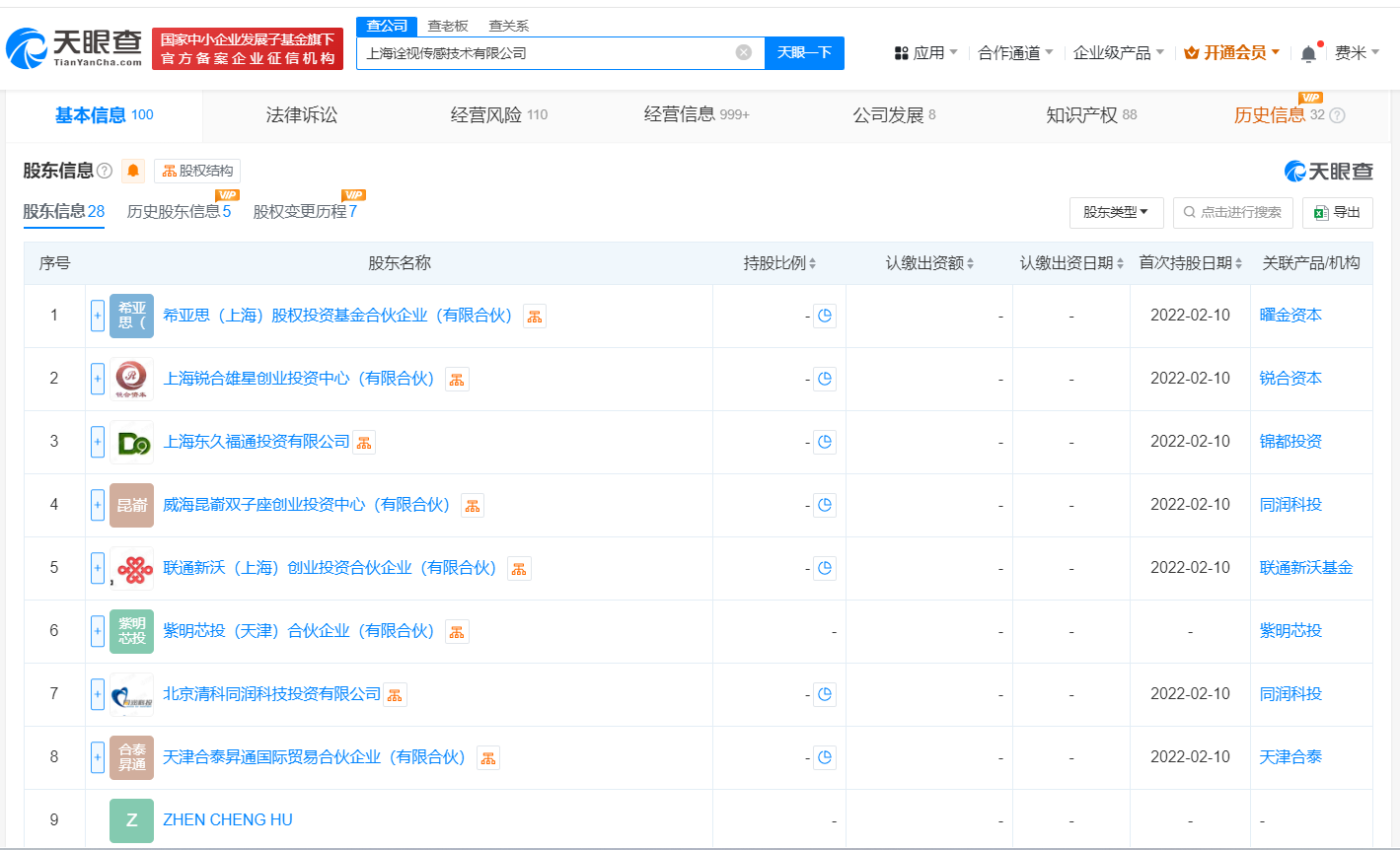The height and width of the screenshot is (850, 1400).
Task: Click pie chart icon in row 1
Action: pyautogui.click(x=825, y=317)
